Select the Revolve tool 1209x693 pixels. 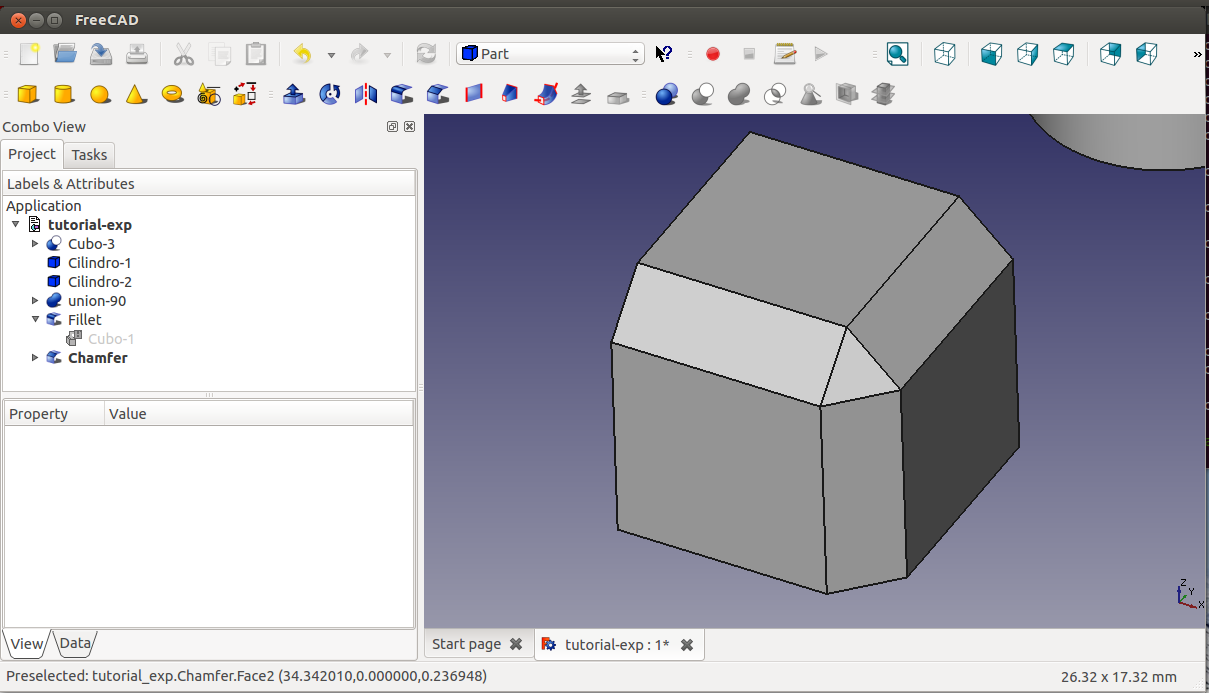pyautogui.click(x=329, y=94)
